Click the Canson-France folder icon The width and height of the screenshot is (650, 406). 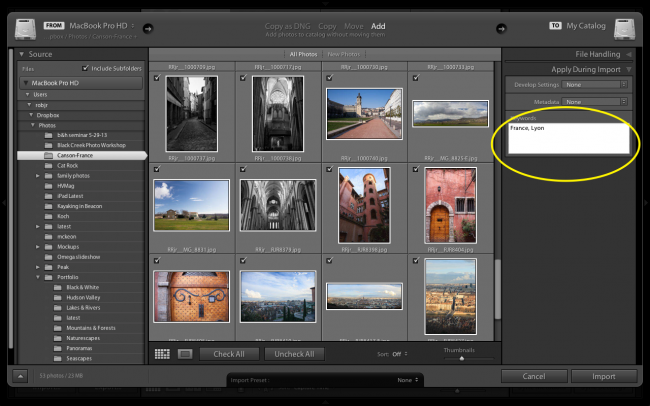[50, 155]
